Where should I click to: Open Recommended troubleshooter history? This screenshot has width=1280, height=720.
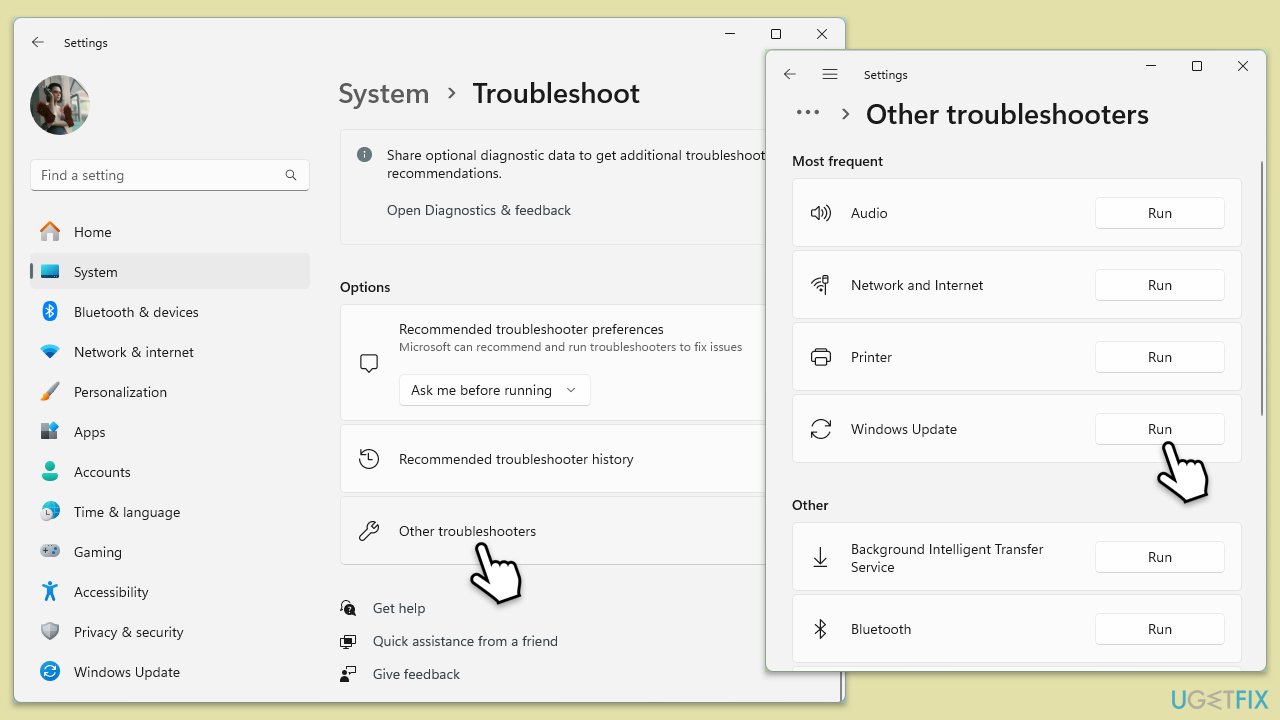pyautogui.click(x=553, y=459)
